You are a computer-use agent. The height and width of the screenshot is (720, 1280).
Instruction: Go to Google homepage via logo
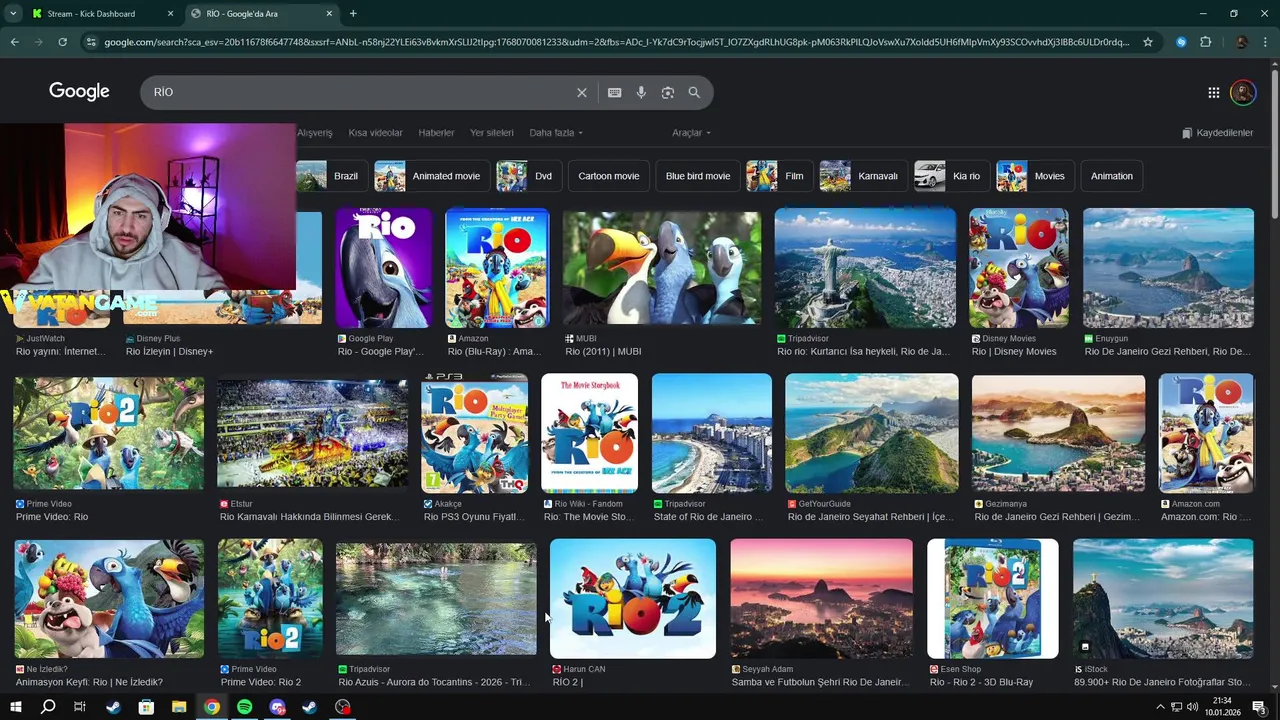tap(79, 92)
